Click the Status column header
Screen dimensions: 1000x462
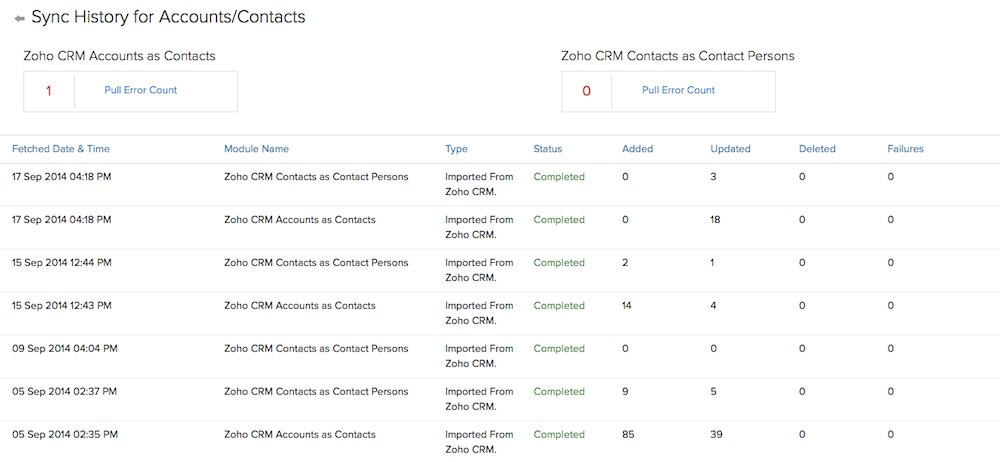click(x=548, y=149)
